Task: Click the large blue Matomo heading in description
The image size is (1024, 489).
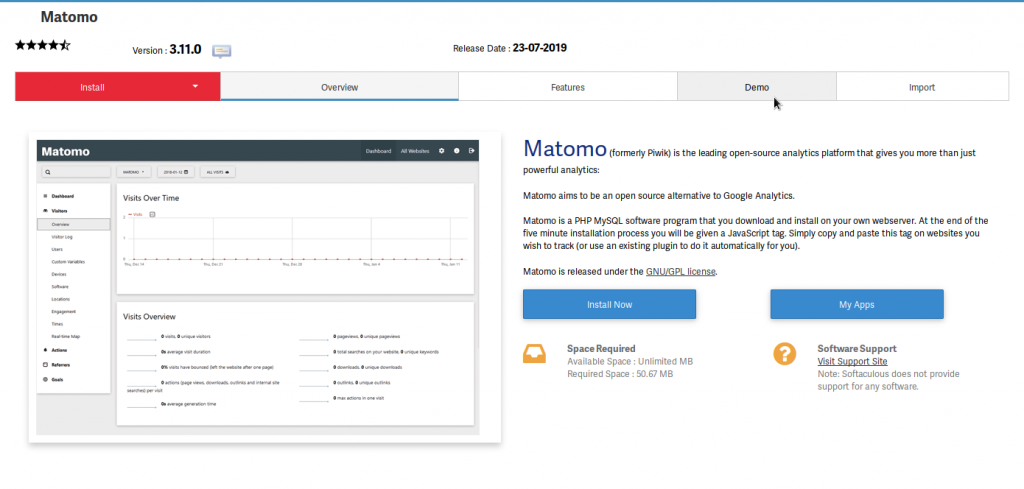Action: point(564,149)
